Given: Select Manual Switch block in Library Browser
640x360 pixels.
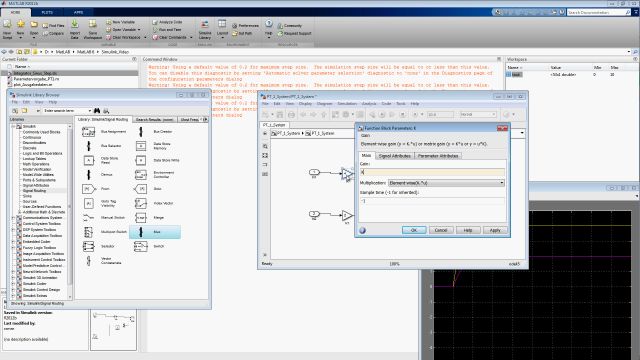Looking at the screenshot, I should click(x=89, y=218).
